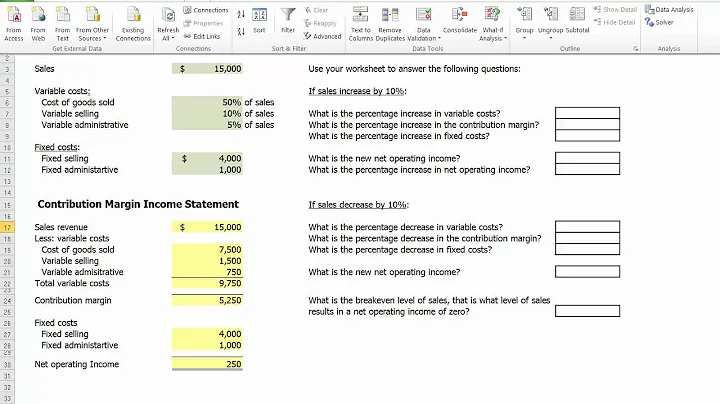Select Net operating income 250 cell
This screenshot has height=404, width=720.
pos(207,364)
